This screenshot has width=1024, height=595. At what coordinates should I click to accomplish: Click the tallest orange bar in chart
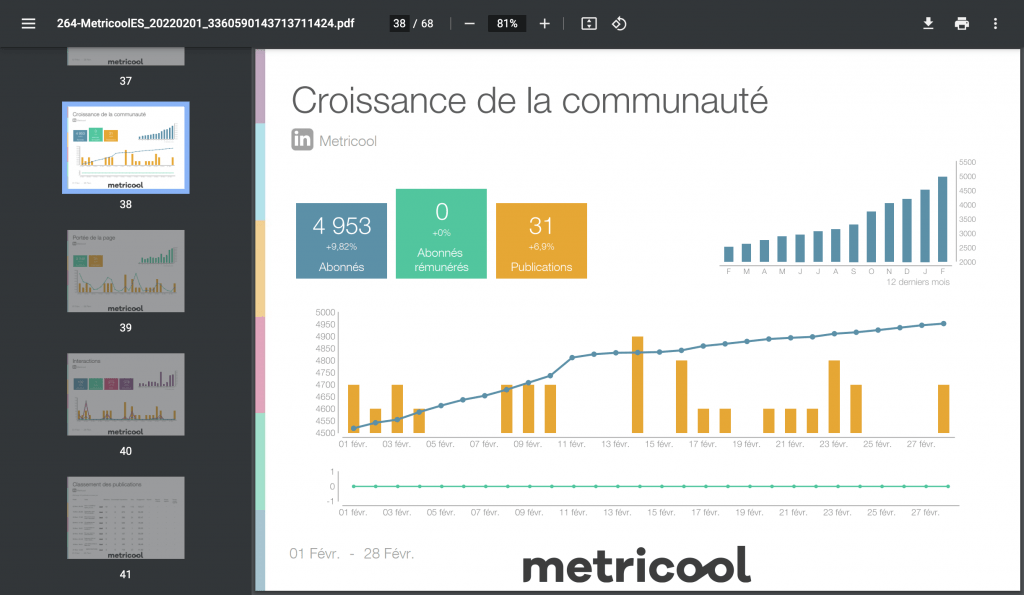[x=637, y=386]
